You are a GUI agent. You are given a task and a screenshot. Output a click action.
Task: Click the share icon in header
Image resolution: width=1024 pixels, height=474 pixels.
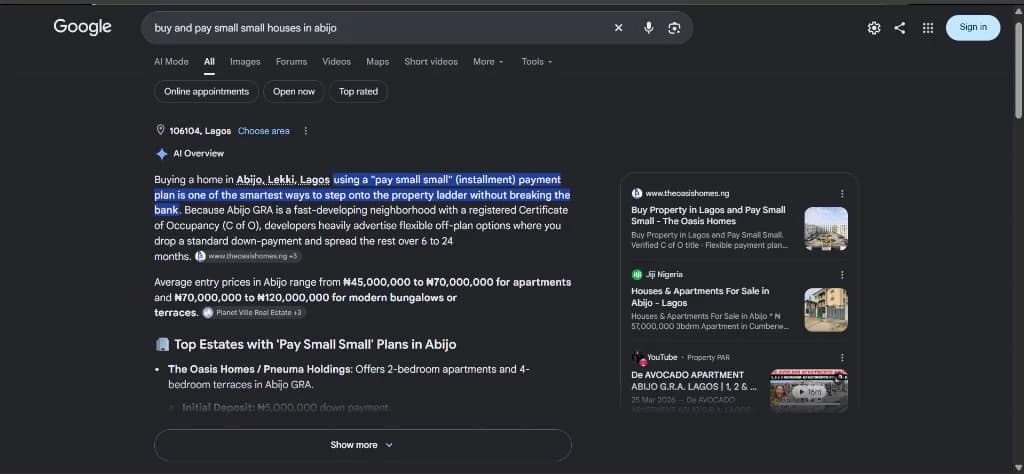click(900, 27)
